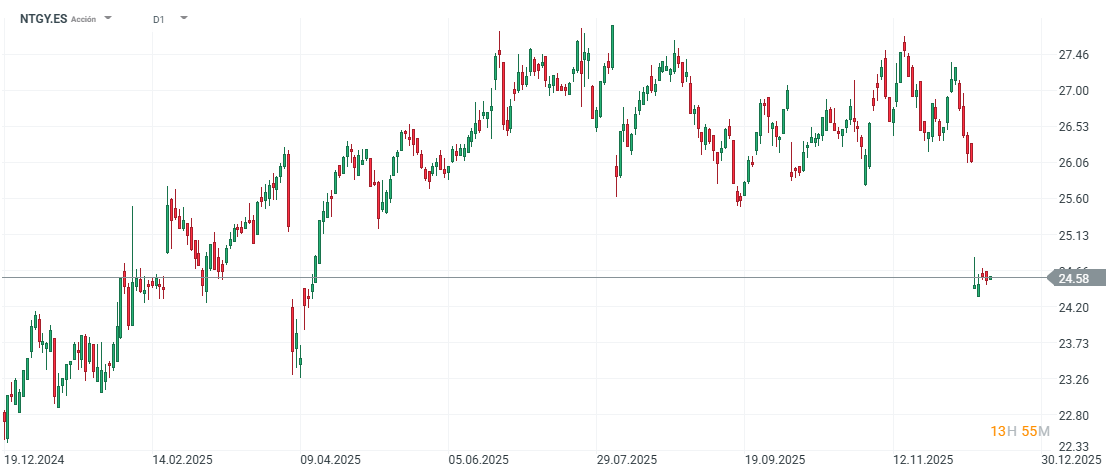Screen dimensions: 1119x476
Task: Select the 14.02.2025 date on time axis
Action: point(183,460)
